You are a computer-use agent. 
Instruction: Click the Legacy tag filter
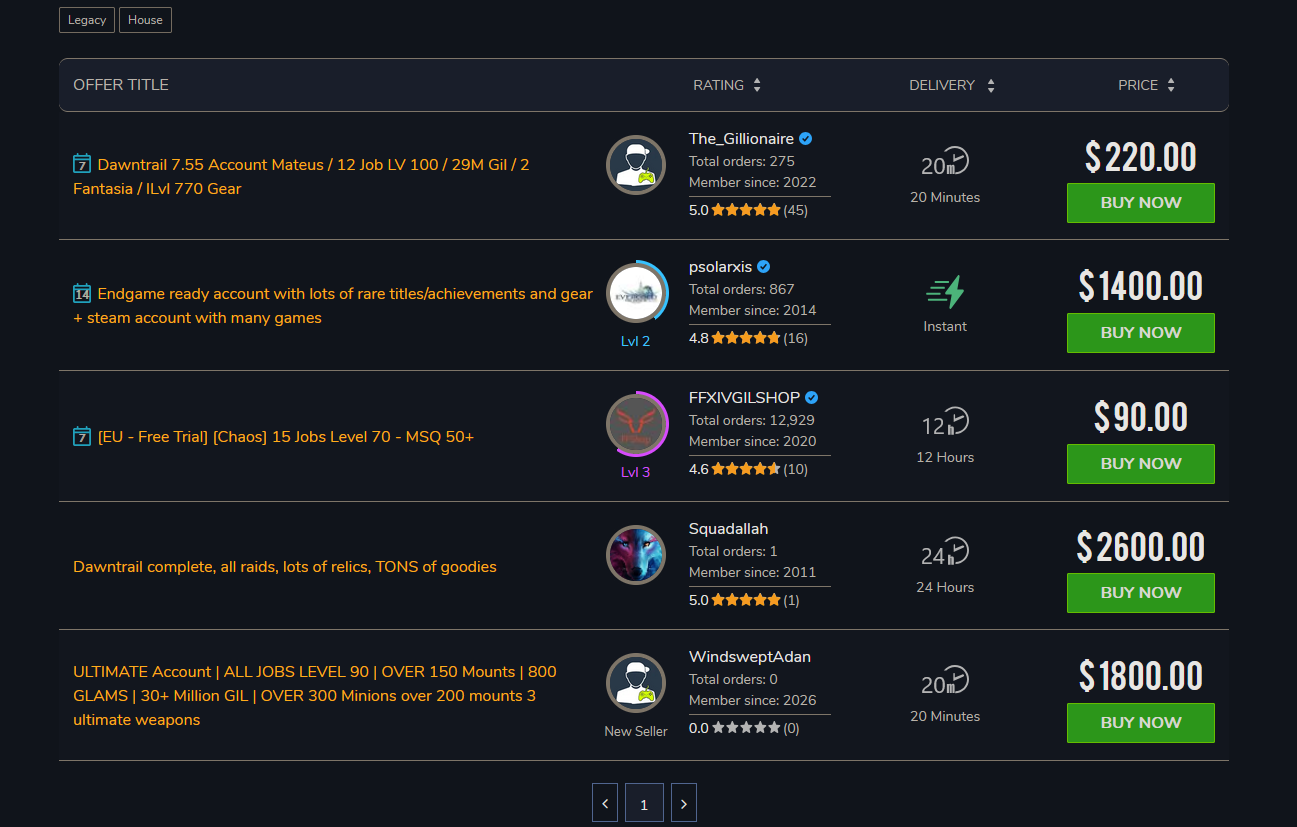pyautogui.click(x=87, y=20)
